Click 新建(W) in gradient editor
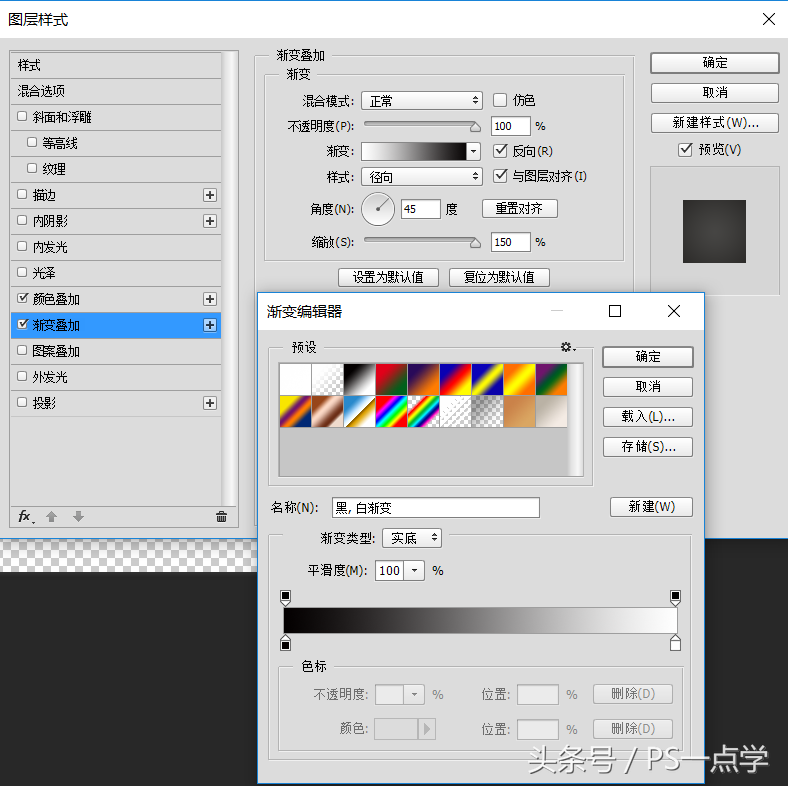 click(x=651, y=507)
